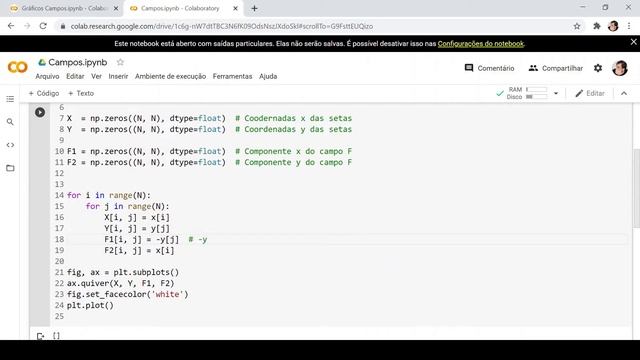This screenshot has width=640, height=360.
Task: Click the Campos.ipynb notebook title
Action: click(78, 62)
